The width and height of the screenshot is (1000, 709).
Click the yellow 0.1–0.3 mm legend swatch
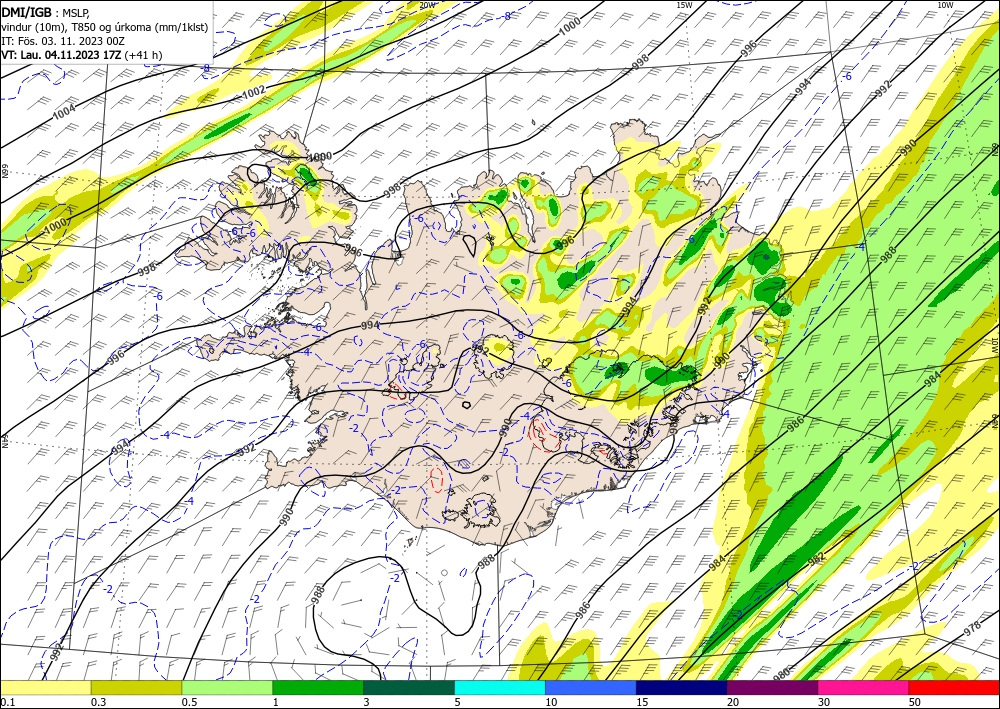click(x=46, y=688)
